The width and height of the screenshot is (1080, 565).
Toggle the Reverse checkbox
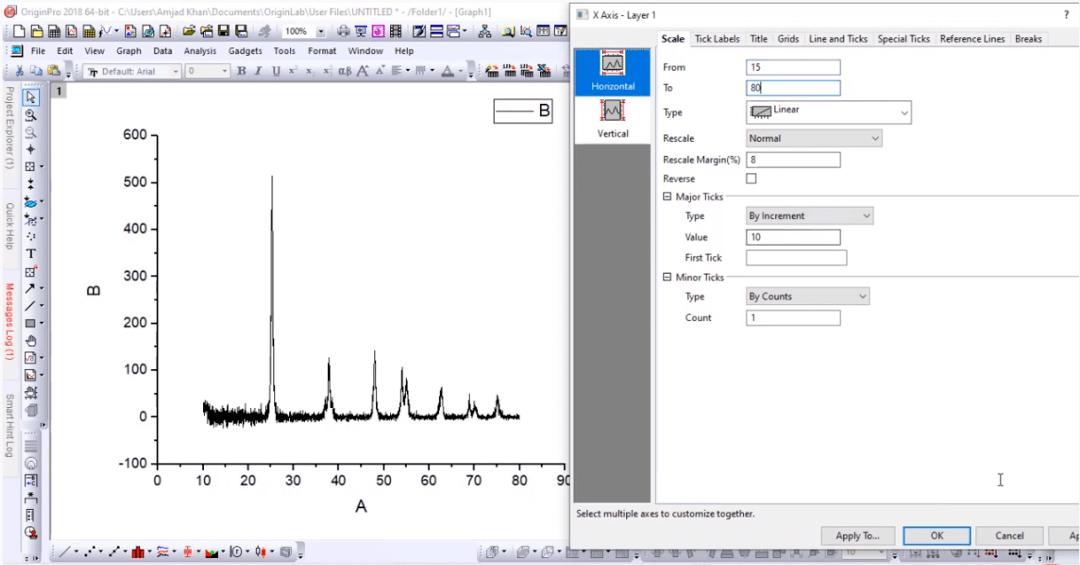pyautogui.click(x=751, y=179)
